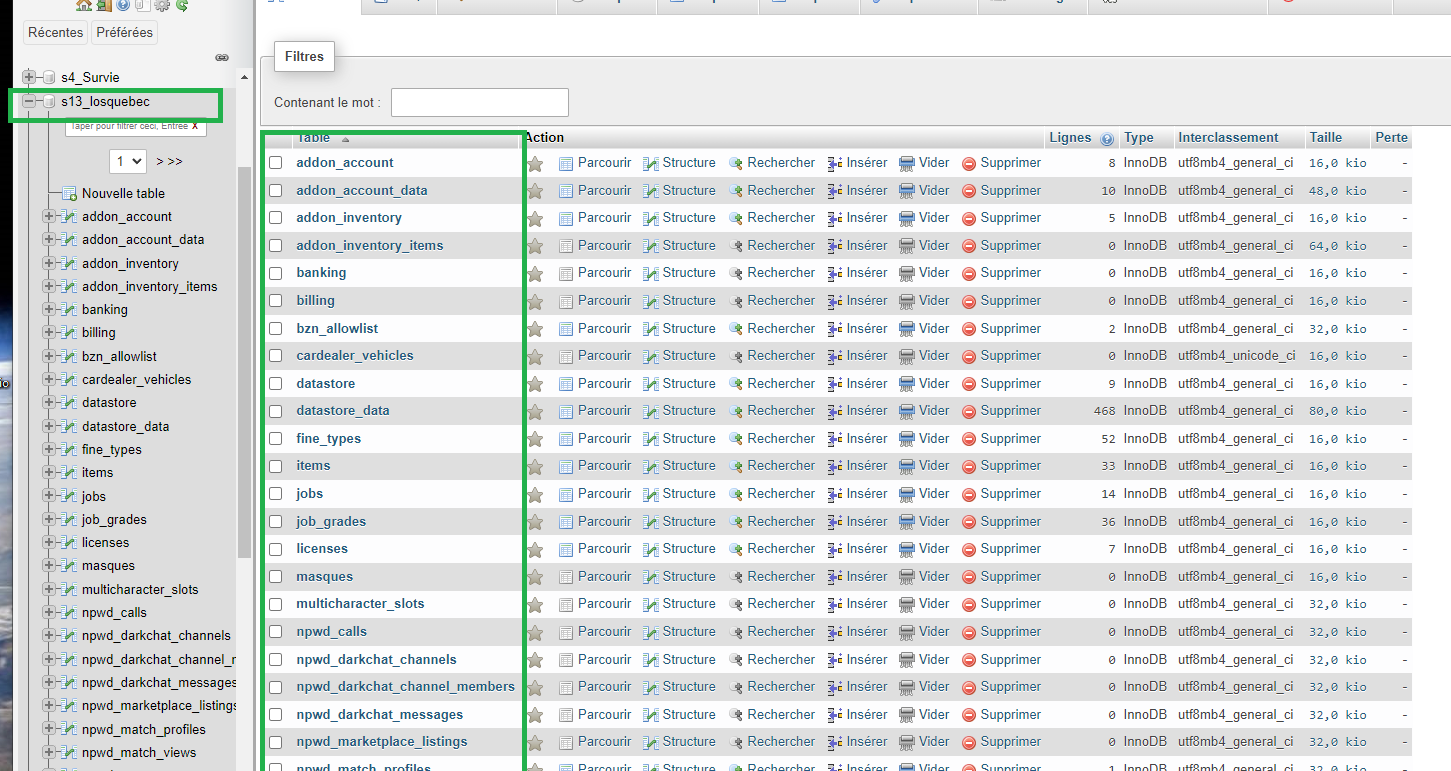
Task: Open settings with the gear icon
Action: (162, 6)
